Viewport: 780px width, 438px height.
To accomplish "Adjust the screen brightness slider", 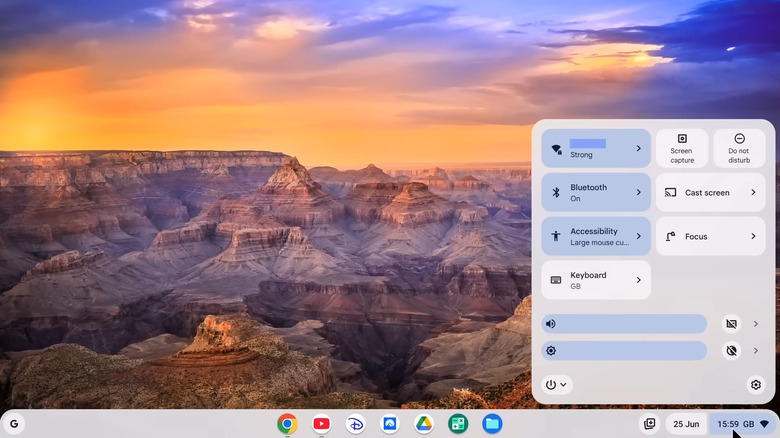I will pyautogui.click(x=624, y=350).
